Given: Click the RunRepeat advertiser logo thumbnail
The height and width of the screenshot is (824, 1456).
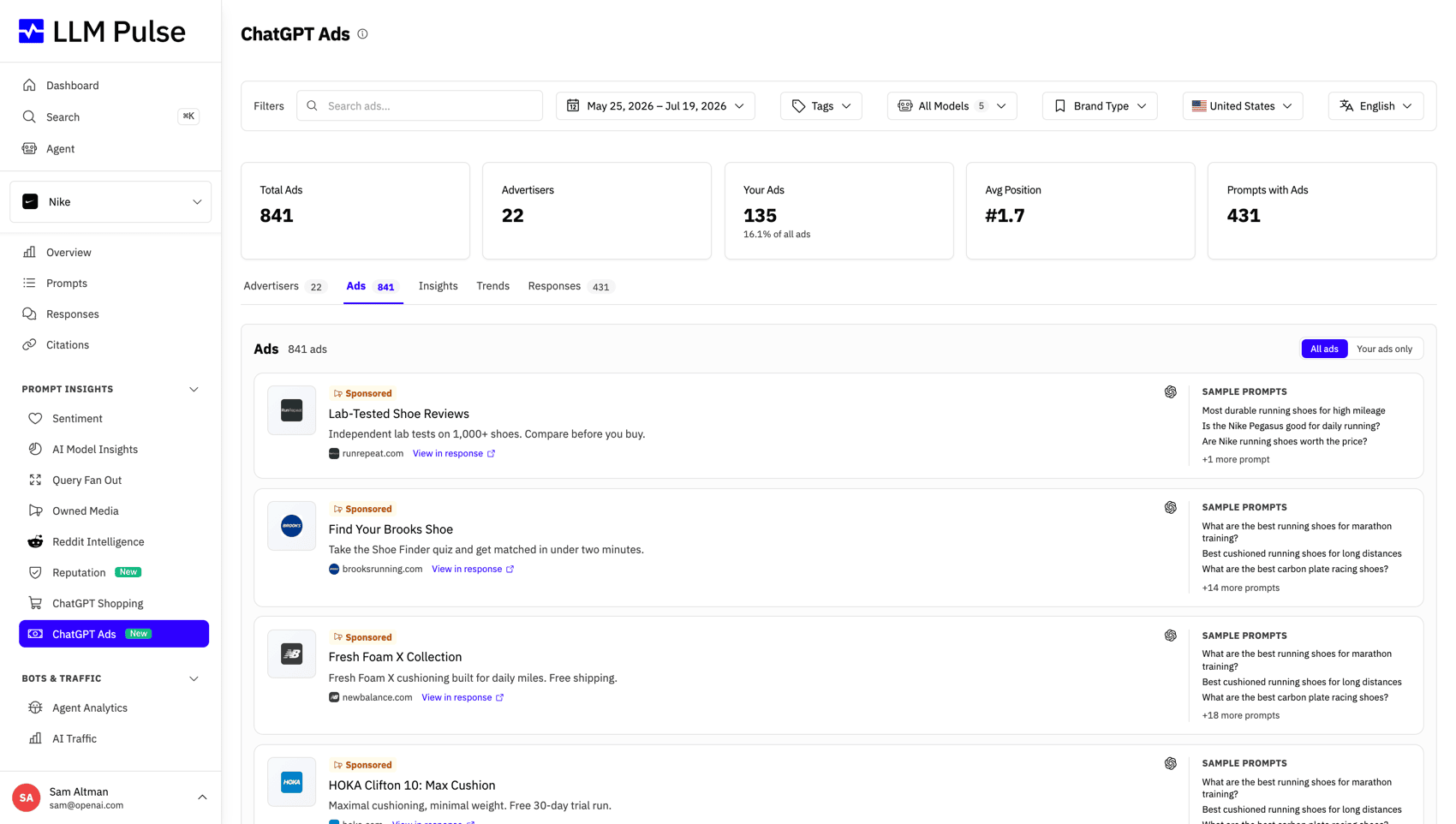Looking at the screenshot, I should pos(291,410).
